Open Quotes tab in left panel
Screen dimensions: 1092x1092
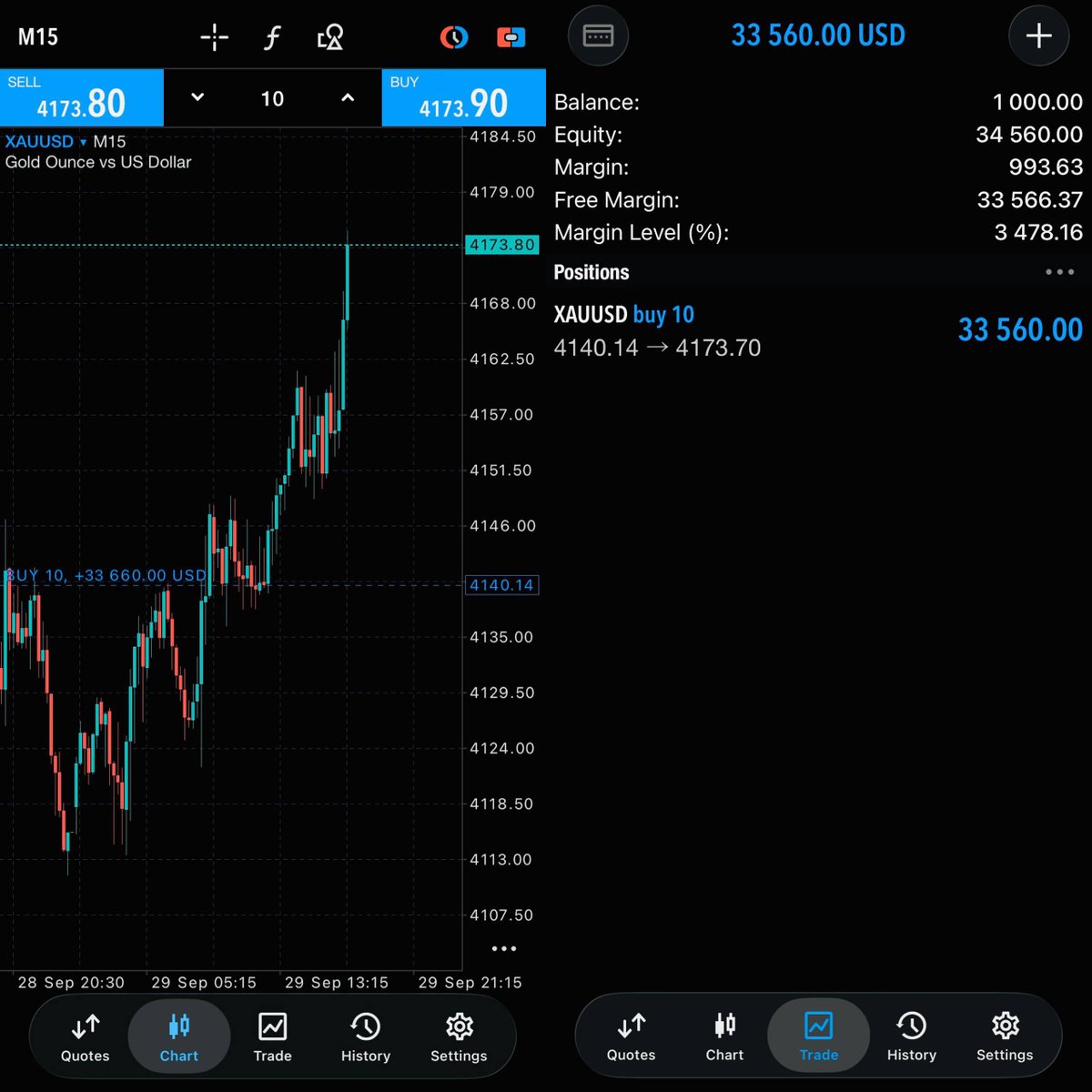[x=86, y=1038]
